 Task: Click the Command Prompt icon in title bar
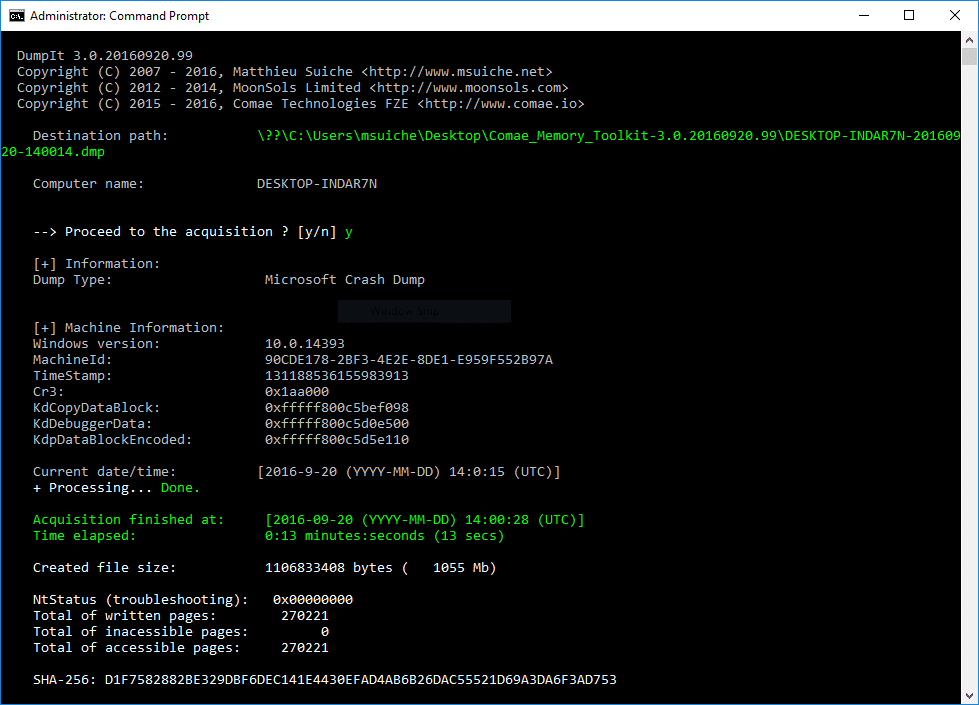click(x=16, y=16)
